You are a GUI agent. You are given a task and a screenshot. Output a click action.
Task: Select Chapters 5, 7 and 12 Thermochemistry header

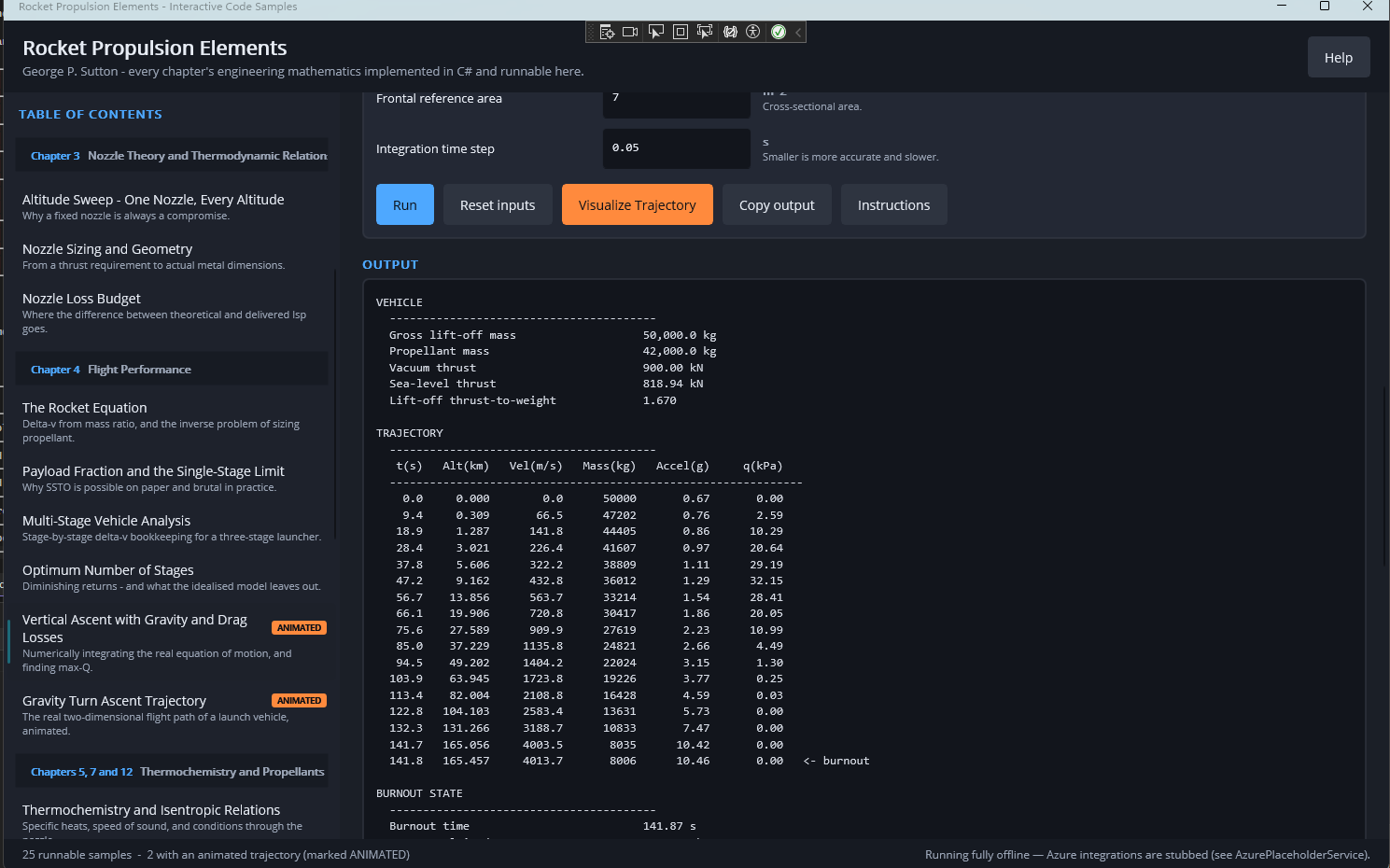[x=172, y=772]
